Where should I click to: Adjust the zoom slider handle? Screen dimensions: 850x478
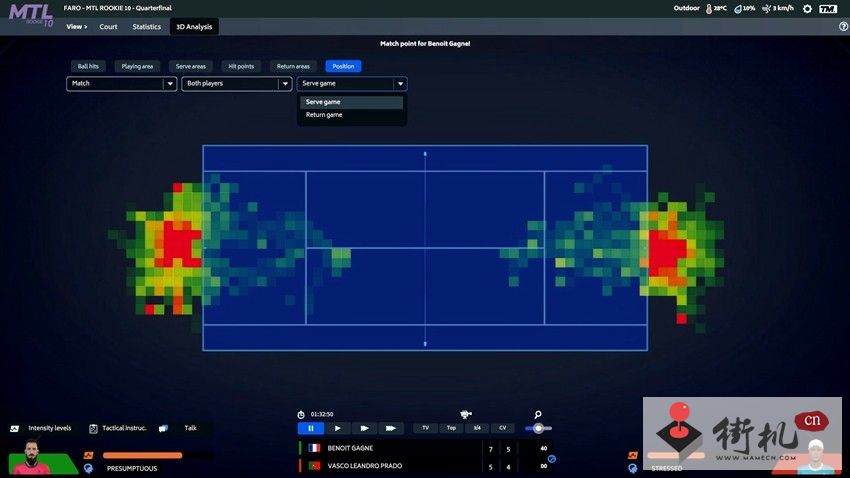(x=538, y=428)
